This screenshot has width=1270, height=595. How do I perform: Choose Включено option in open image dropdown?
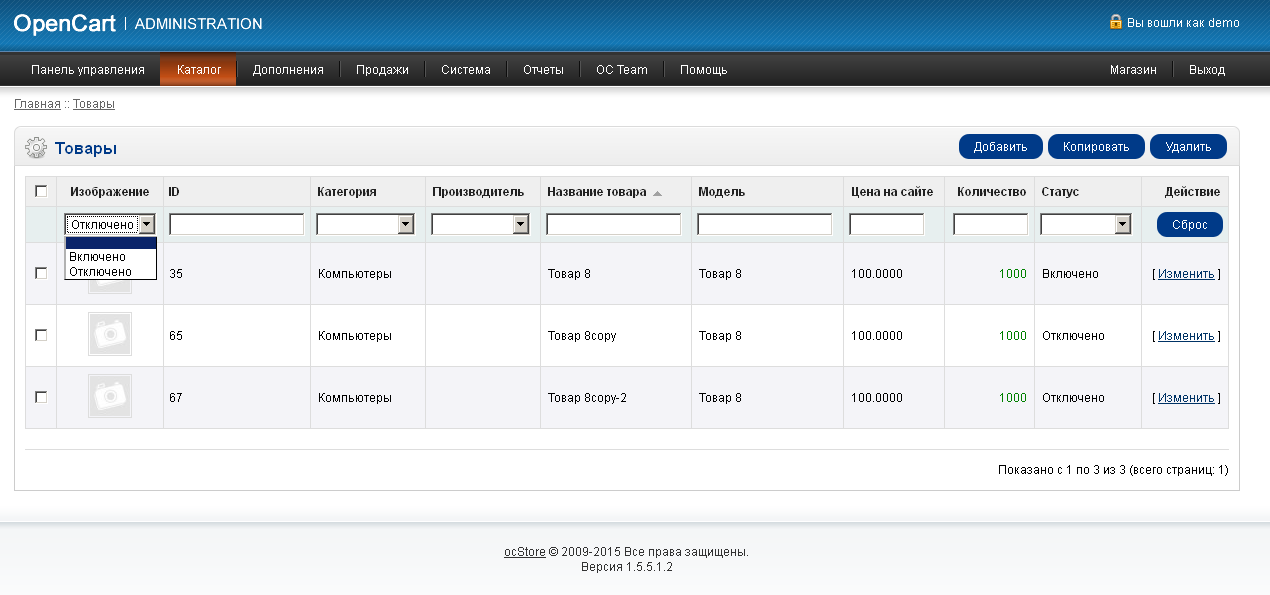[x=98, y=257]
